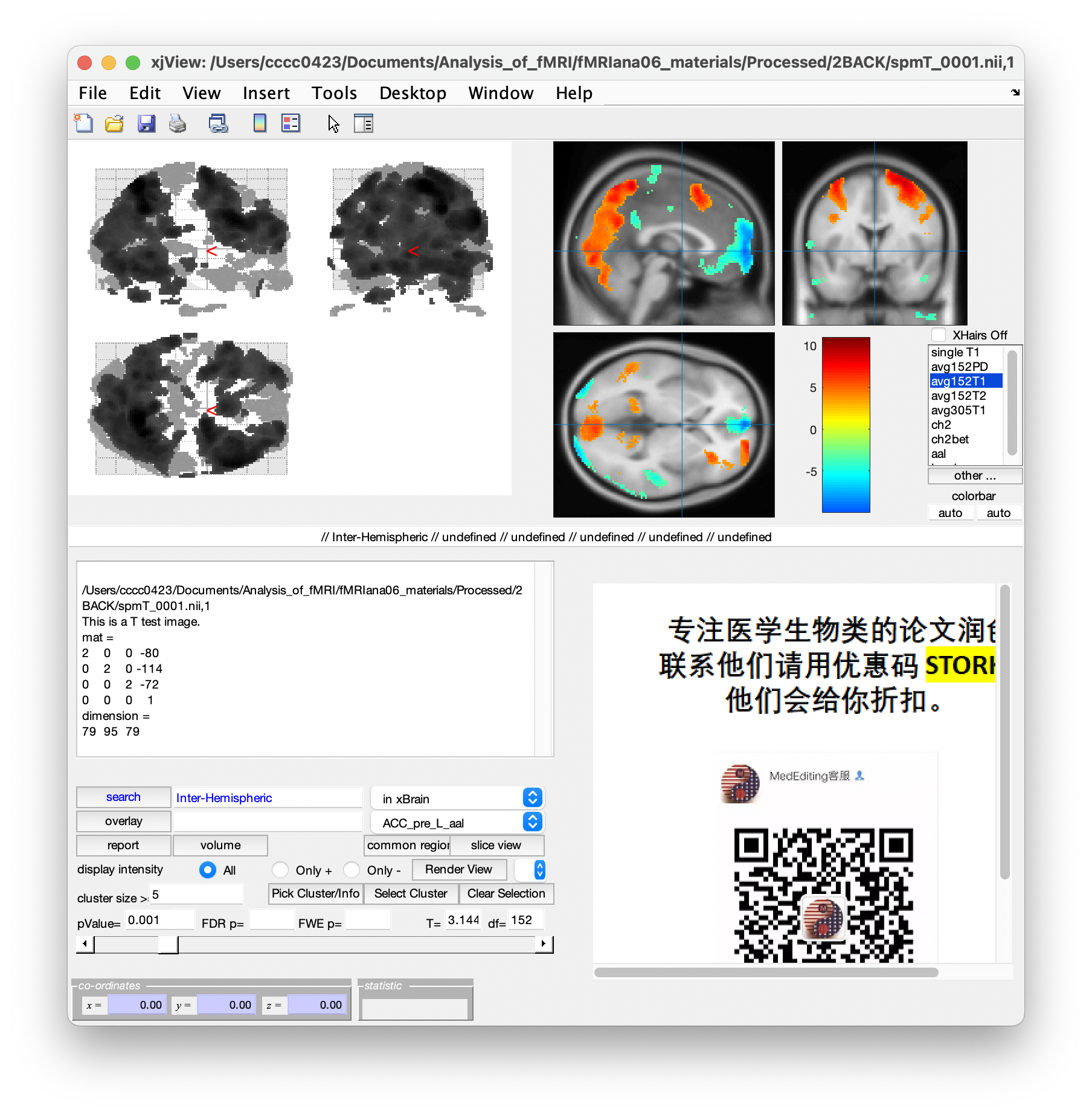Open the Insert menu
This screenshot has width=1092, height=1115.
coord(266,93)
